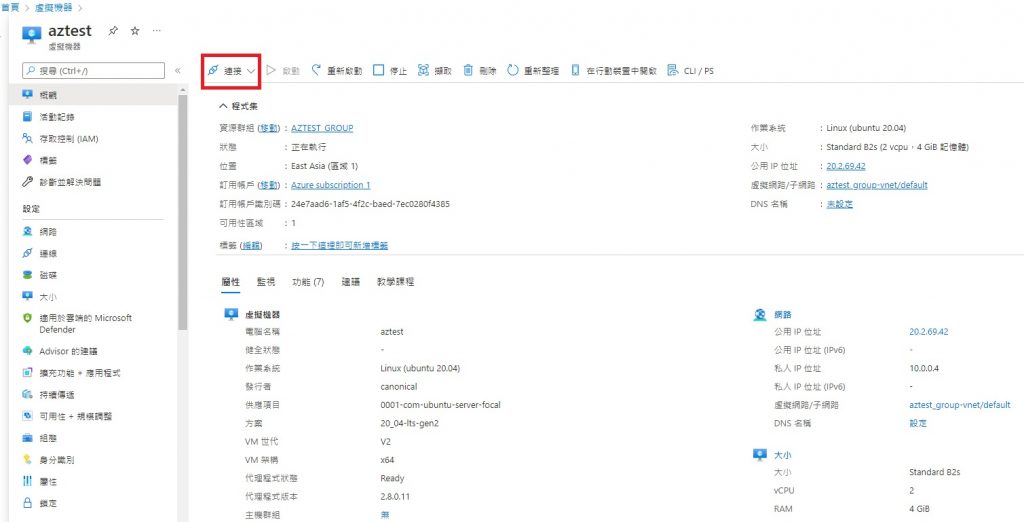
Task: Open 概觀 in the left menu
Action: tap(93, 95)
